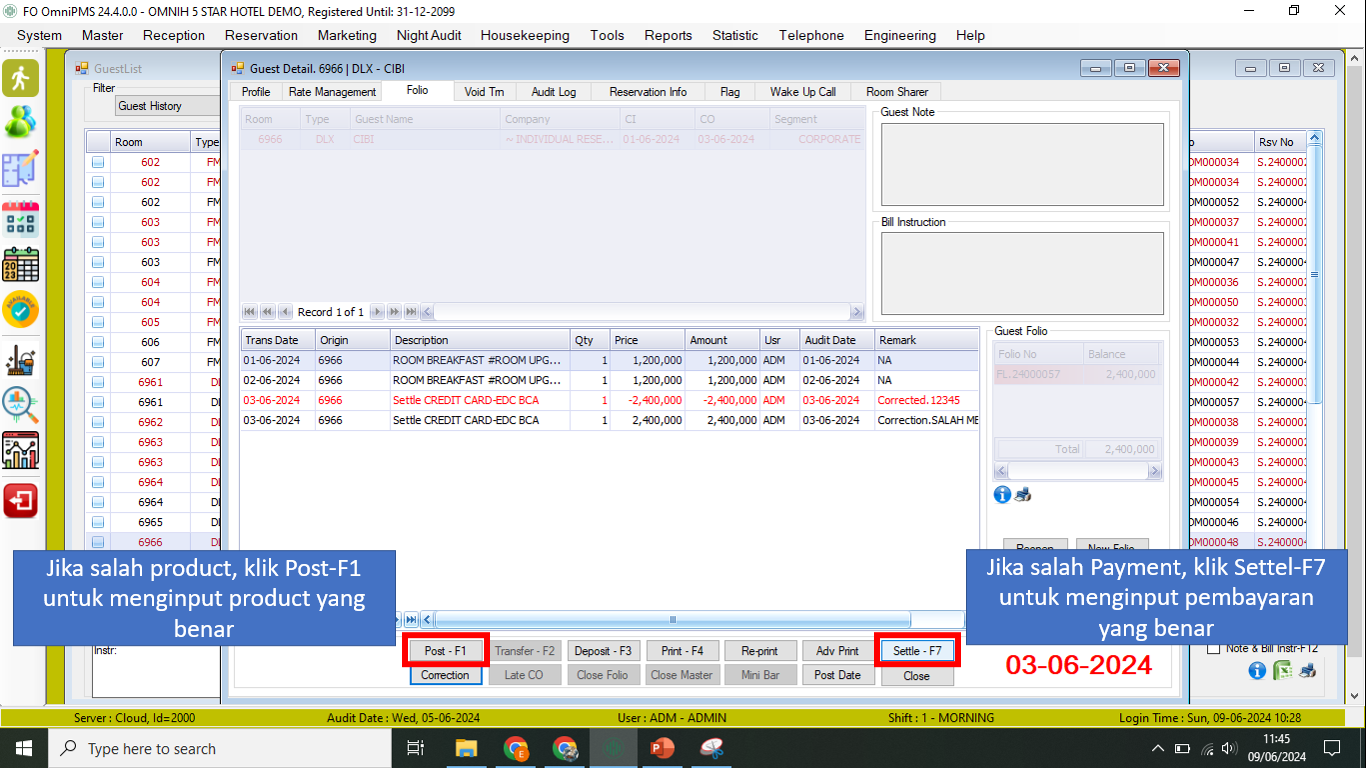
Task: Open the Reception menu
Action: pos(174,35)
